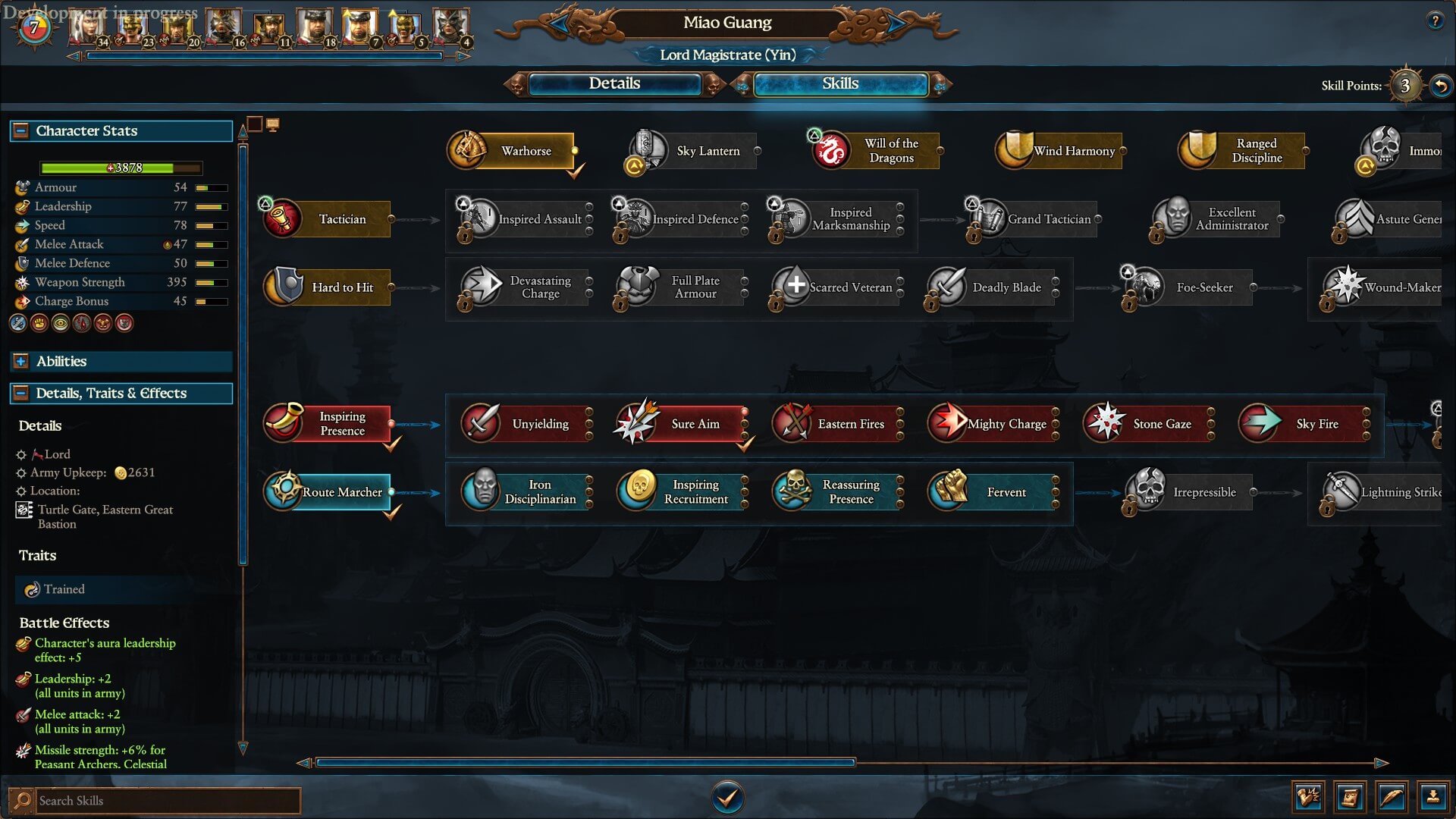Expand the Abilities section
Viewport: 1456px width, 819px height.
tap(21, 362)
